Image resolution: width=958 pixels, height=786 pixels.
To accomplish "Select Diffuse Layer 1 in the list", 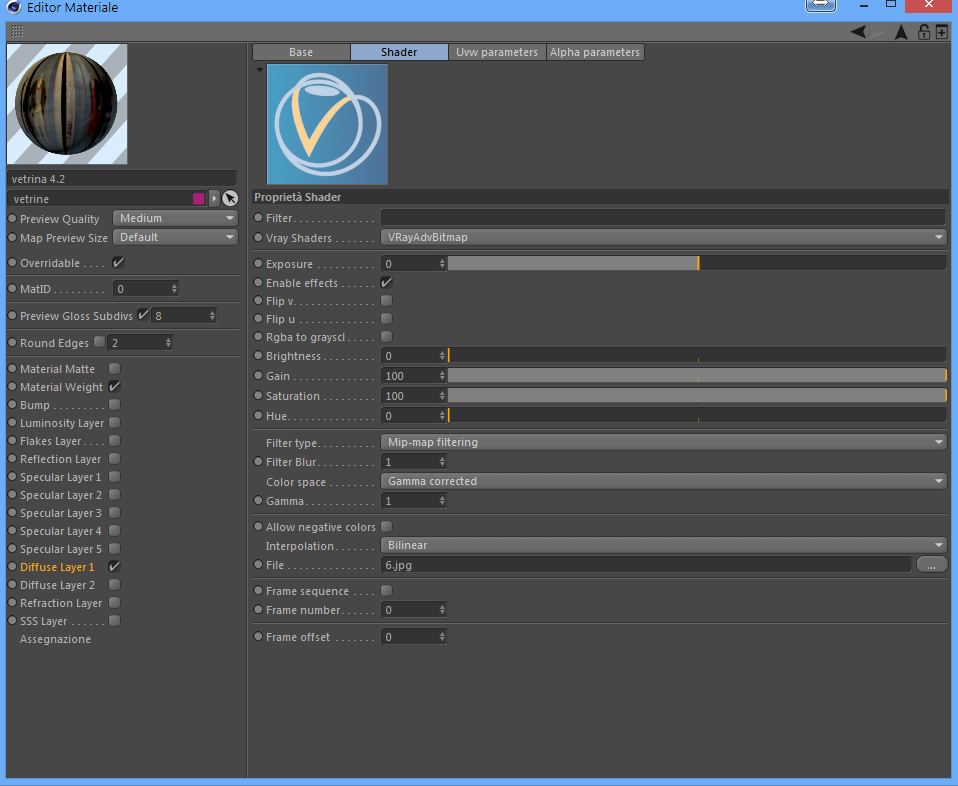I will 57,567.
